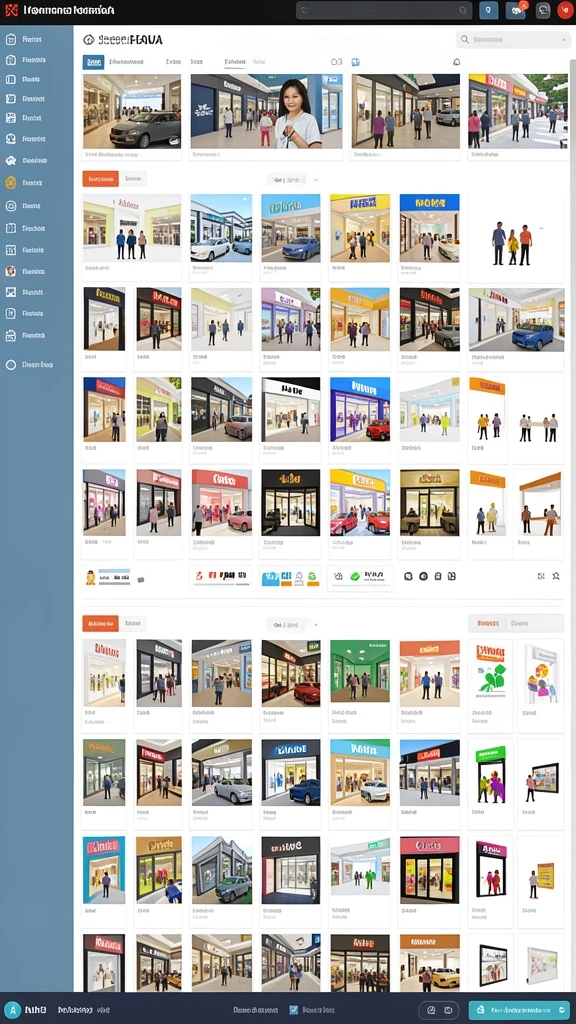The image size is (576, 1024).
Task: Click grey button beside first gallery's orange button
Action: coord(133,178)
